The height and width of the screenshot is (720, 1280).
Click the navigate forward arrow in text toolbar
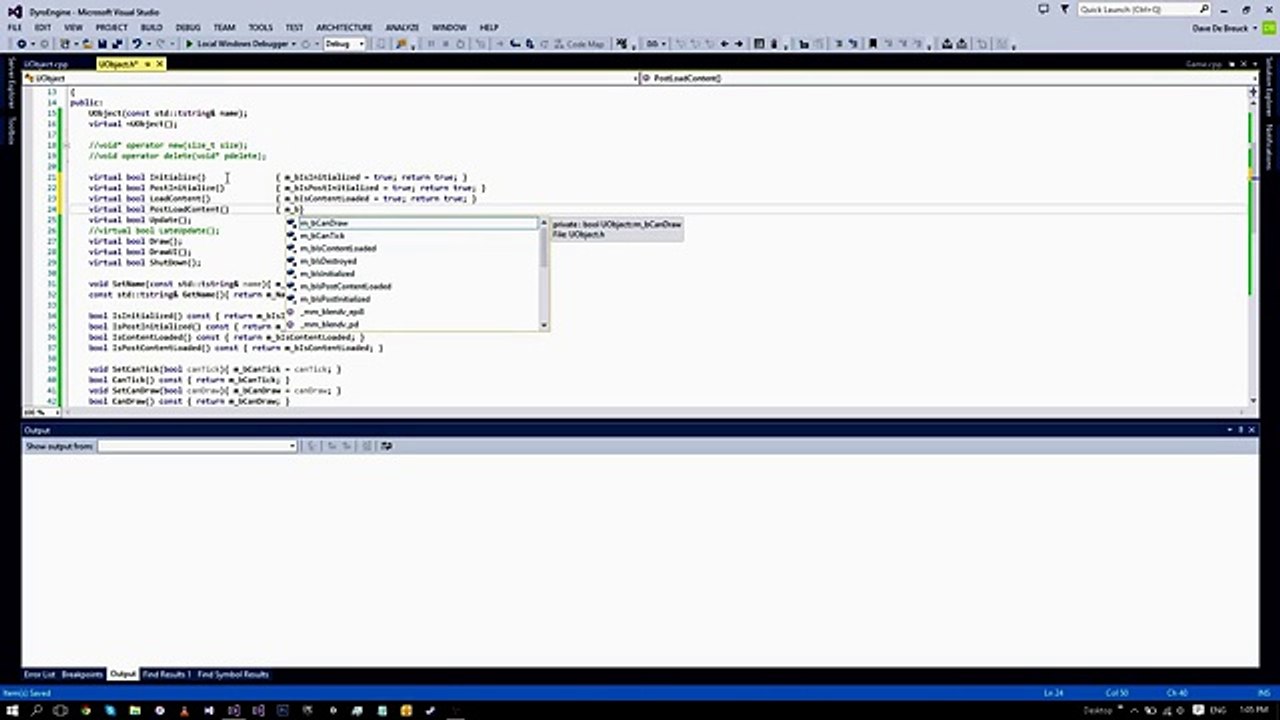point(738,44)
